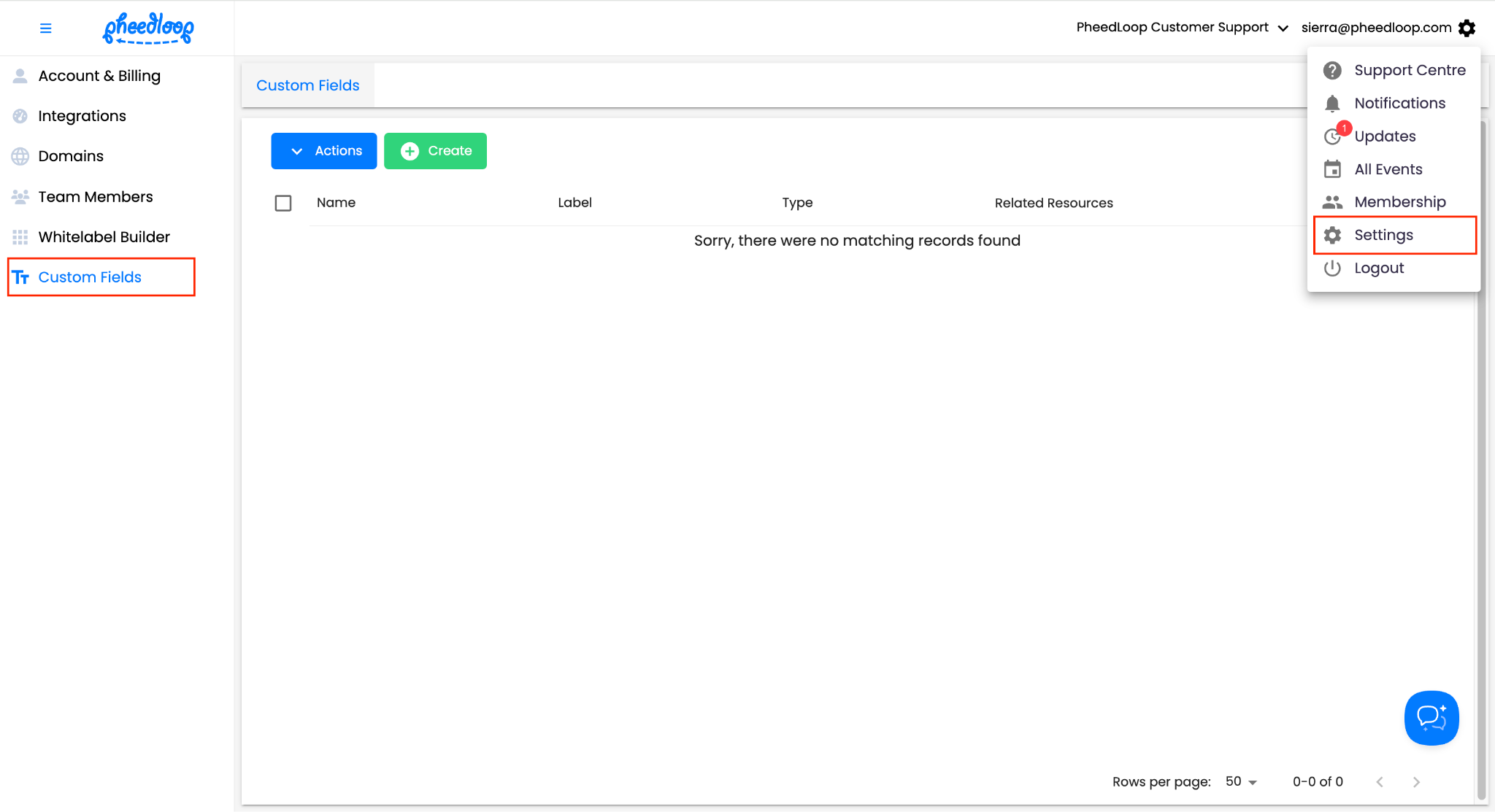This screenshot has width=1495, height=812.
Task: Open the gear icon beside the email
Action: click(x=1467, y=28)
